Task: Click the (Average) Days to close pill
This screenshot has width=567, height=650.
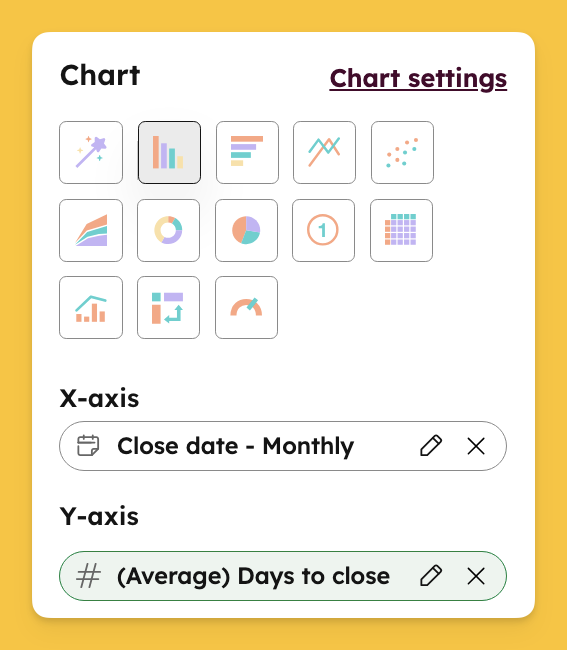Action: pyautogui.click(x=283, y=576)
